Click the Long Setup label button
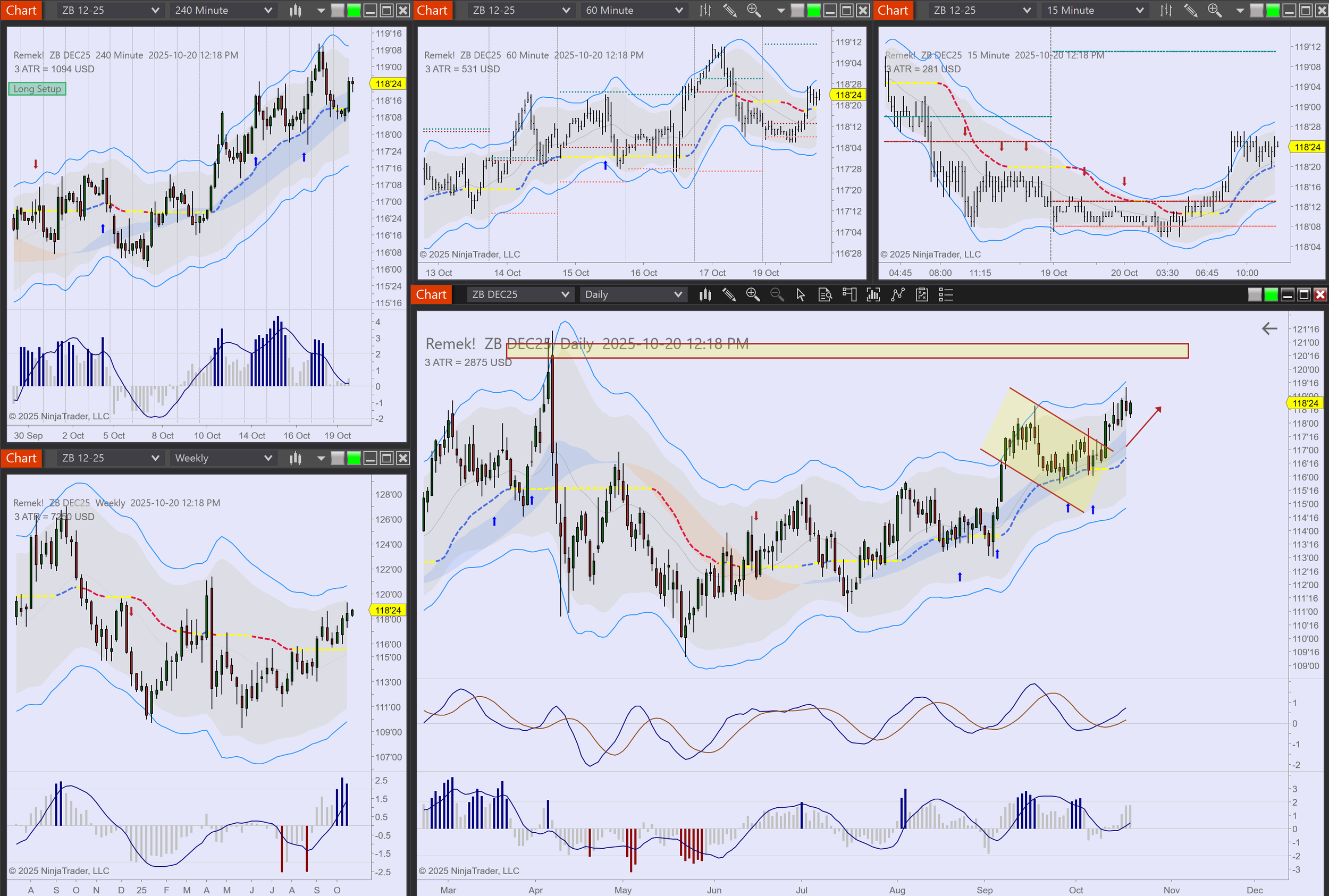The width and height of the screenshot is (1329, 896). (x=37, y=89)
